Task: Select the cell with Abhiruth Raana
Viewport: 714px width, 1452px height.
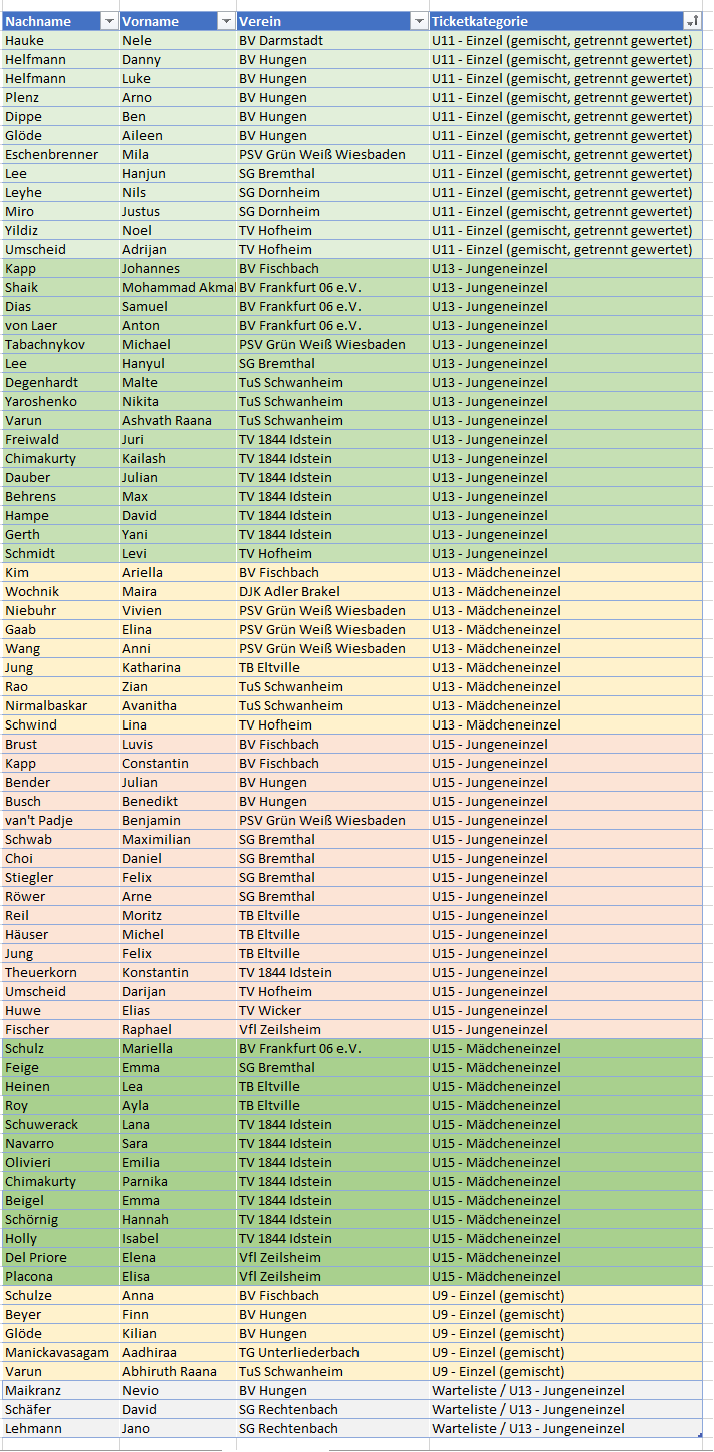Action: [x=177, y=1371]
